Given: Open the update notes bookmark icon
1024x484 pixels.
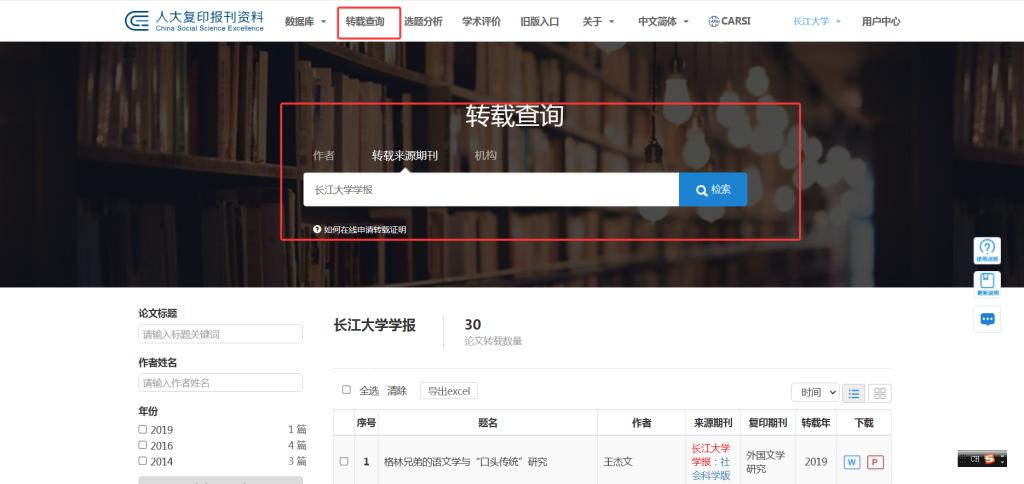Looking at the screenshot, I should [x=987, y=284].
